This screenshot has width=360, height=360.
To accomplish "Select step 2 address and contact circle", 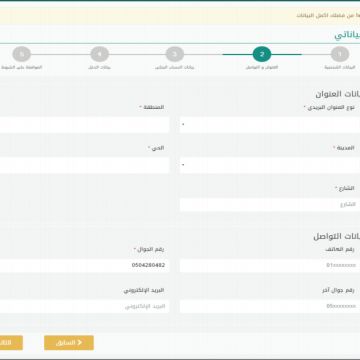I will 262,54.
